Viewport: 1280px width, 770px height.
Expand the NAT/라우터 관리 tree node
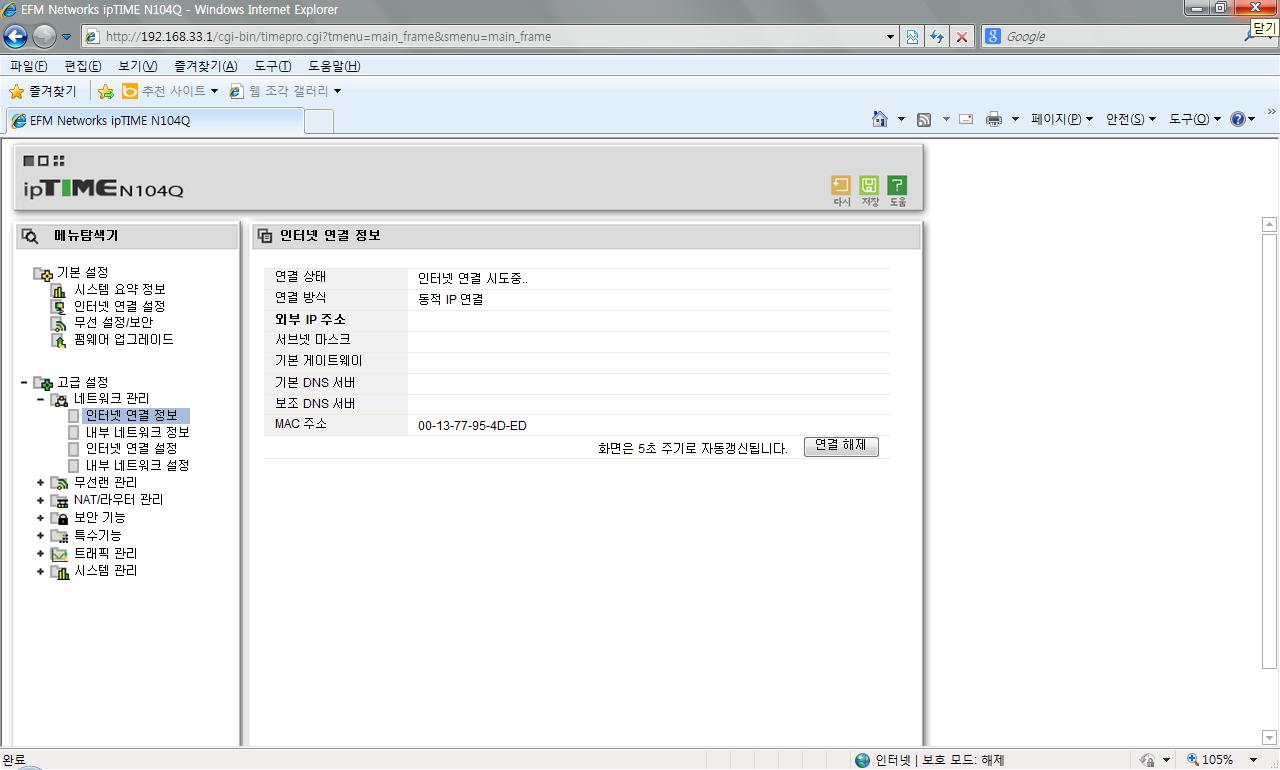pyautogui.click(x=41, y=500)
